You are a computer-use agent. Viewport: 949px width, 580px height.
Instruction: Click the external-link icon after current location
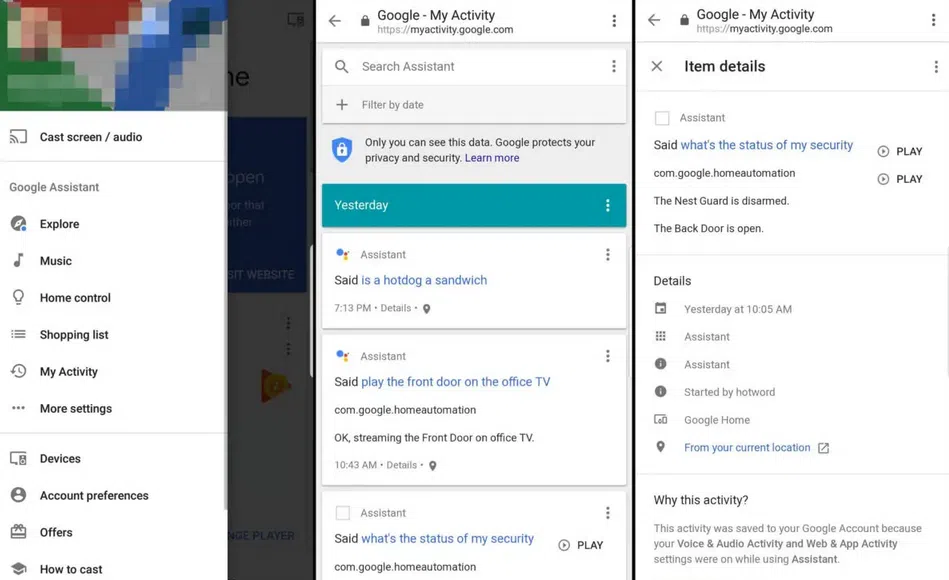823,448
